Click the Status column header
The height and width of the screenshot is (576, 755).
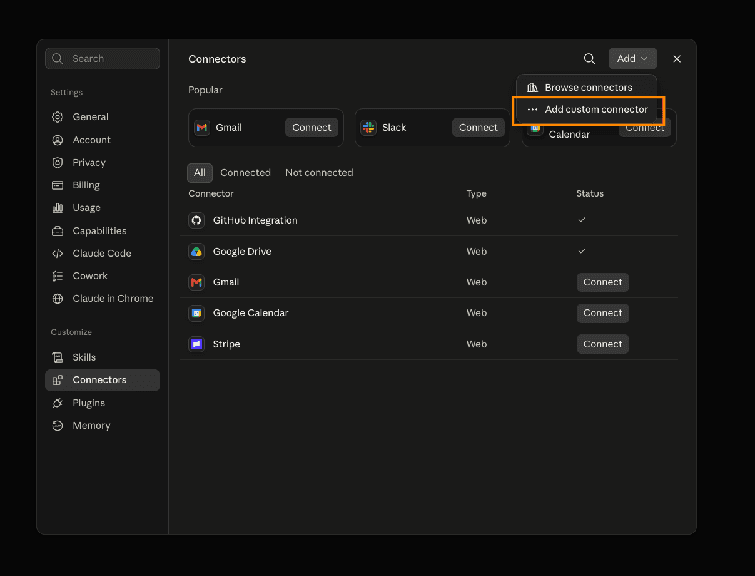[x=590, y=194]
